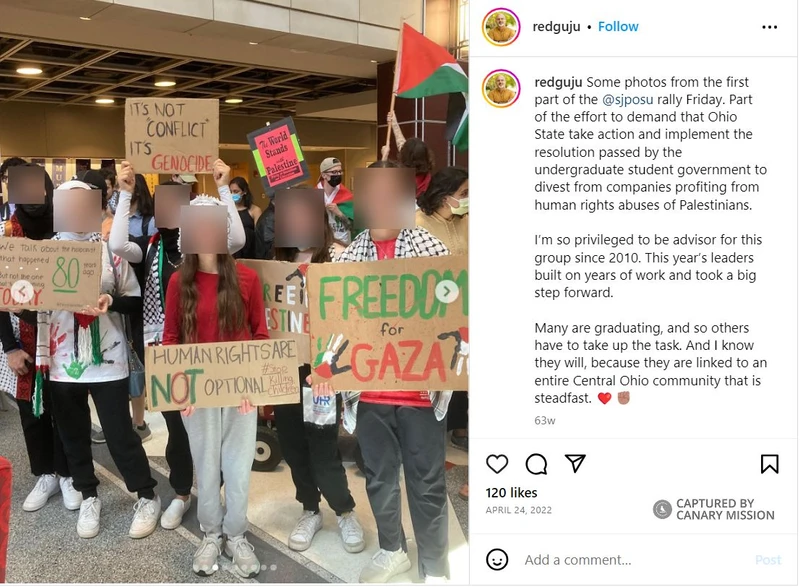Focus the Add a comment field
800x587 pixels.
pyautogui.click(x=633, y=560)
